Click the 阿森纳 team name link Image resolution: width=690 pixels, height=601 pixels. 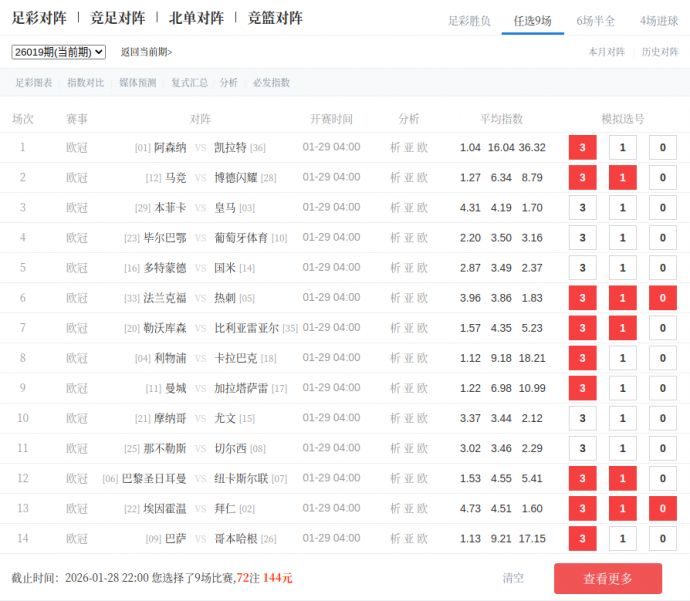[x=170, y=148]
